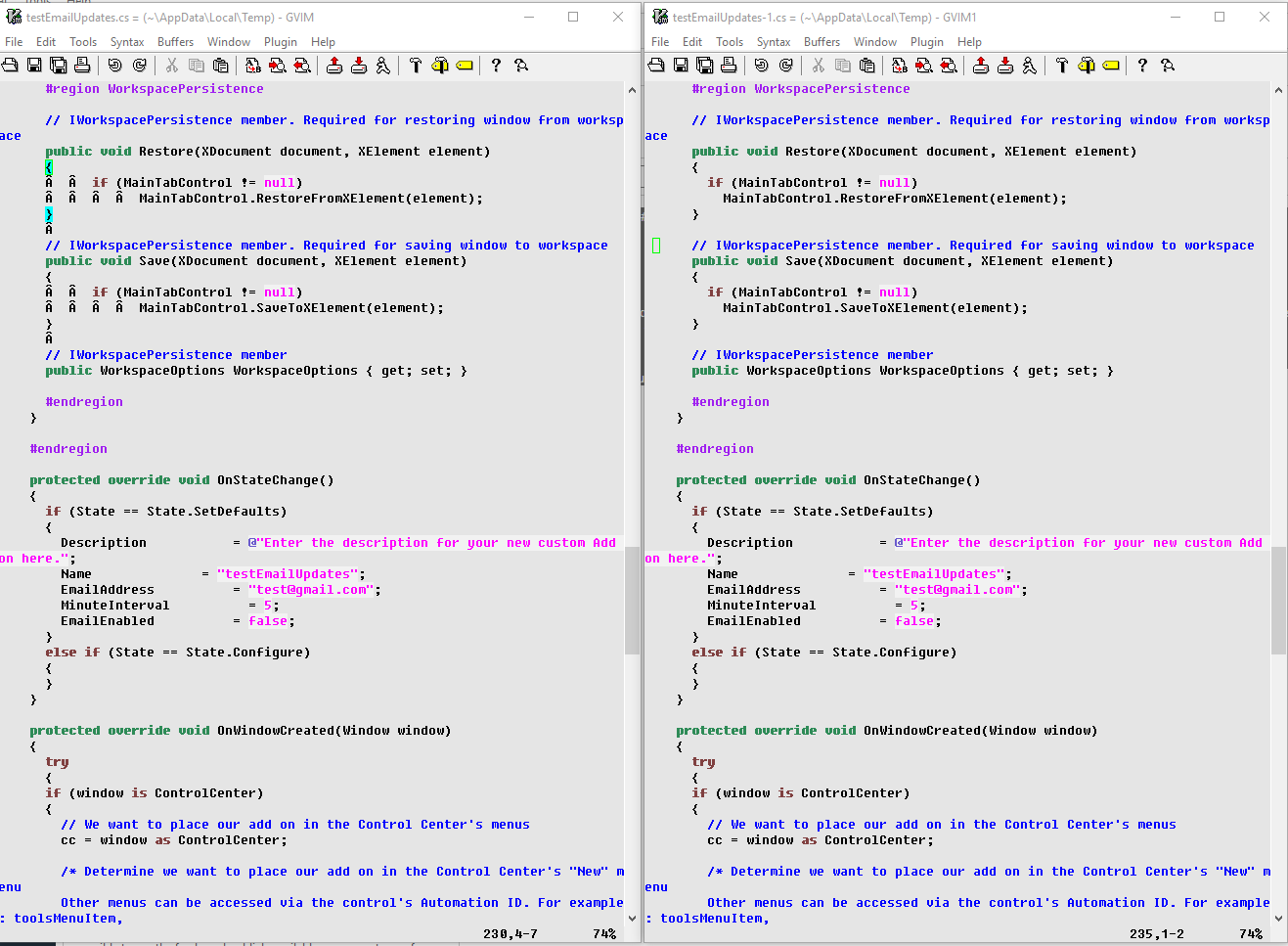The image size is (1288, 946).
Task: Open File menu in GVIM1 window
Action: click(660, 42)
